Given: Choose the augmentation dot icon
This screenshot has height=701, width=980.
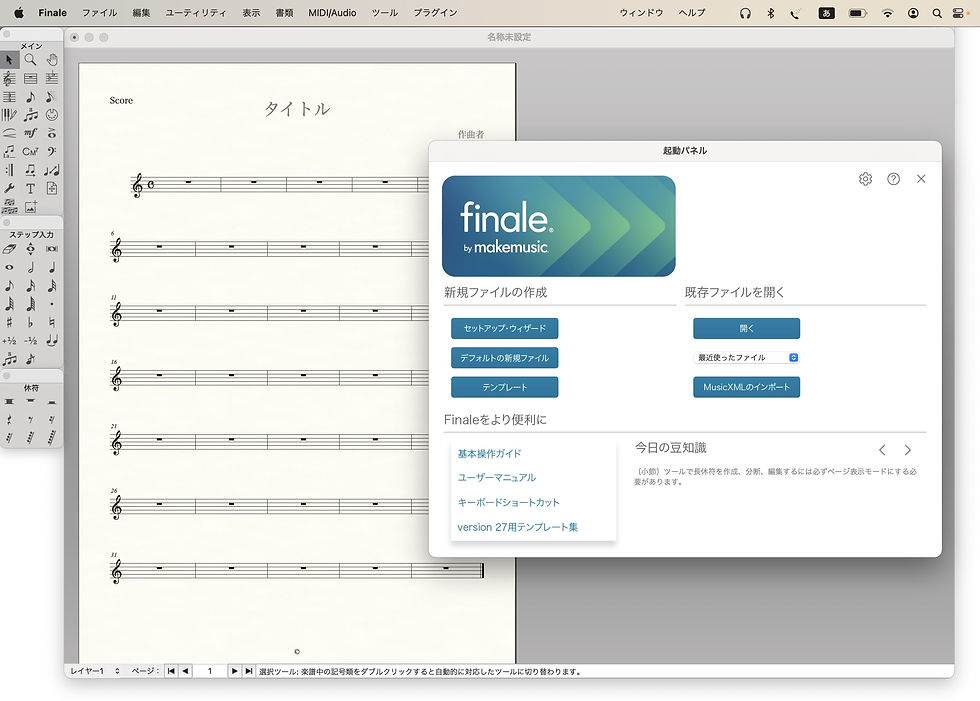Looking at the screenshot, I should 52,304.
